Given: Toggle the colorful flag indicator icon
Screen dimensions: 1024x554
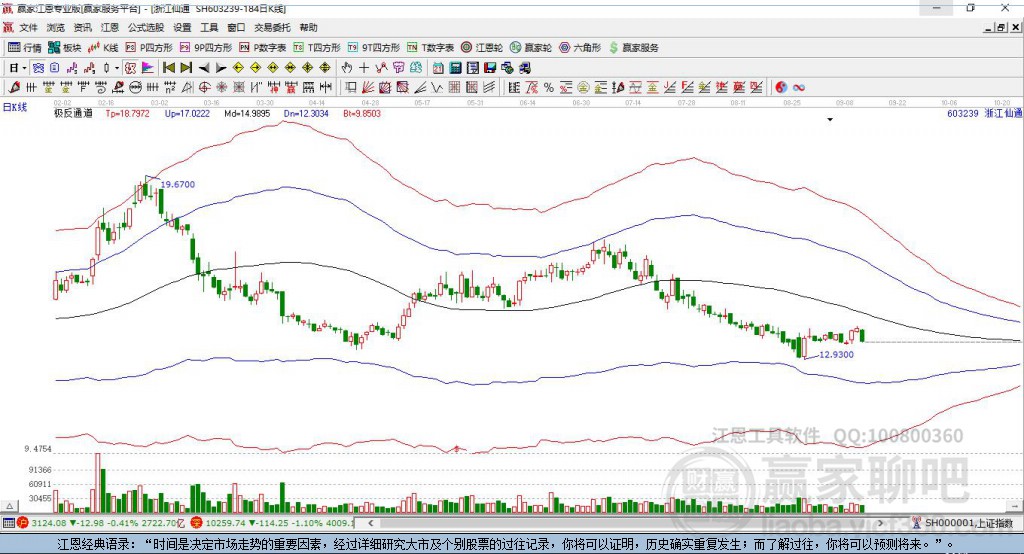Looking at the screenshot, I should coord(148,68).
